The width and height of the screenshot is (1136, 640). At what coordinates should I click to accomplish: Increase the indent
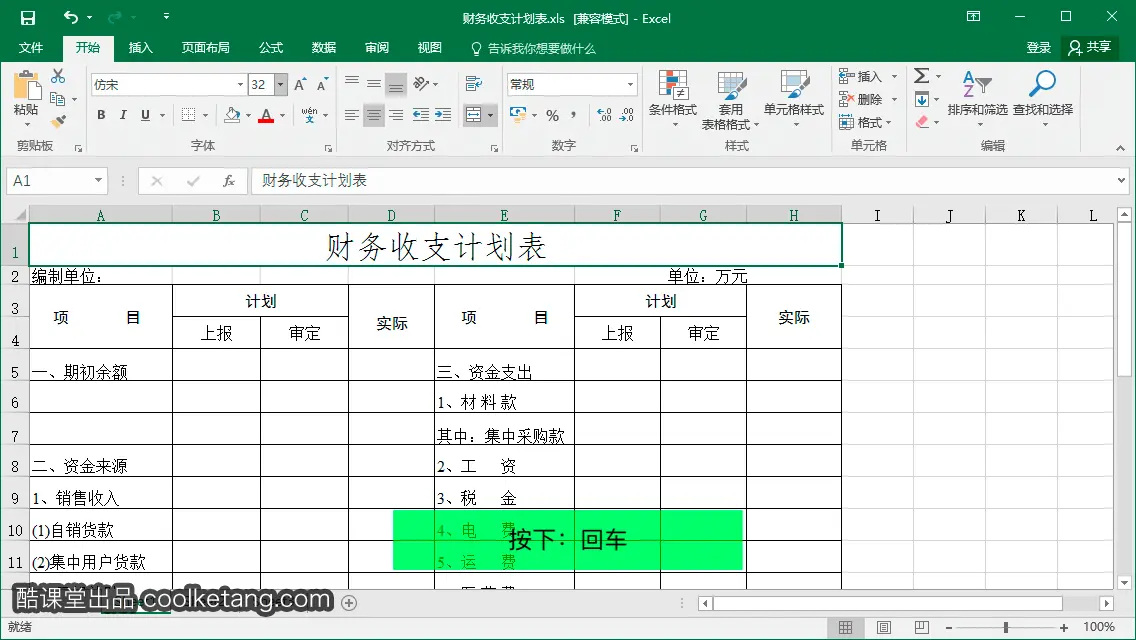pyautogui.click(x=443, y=115)
